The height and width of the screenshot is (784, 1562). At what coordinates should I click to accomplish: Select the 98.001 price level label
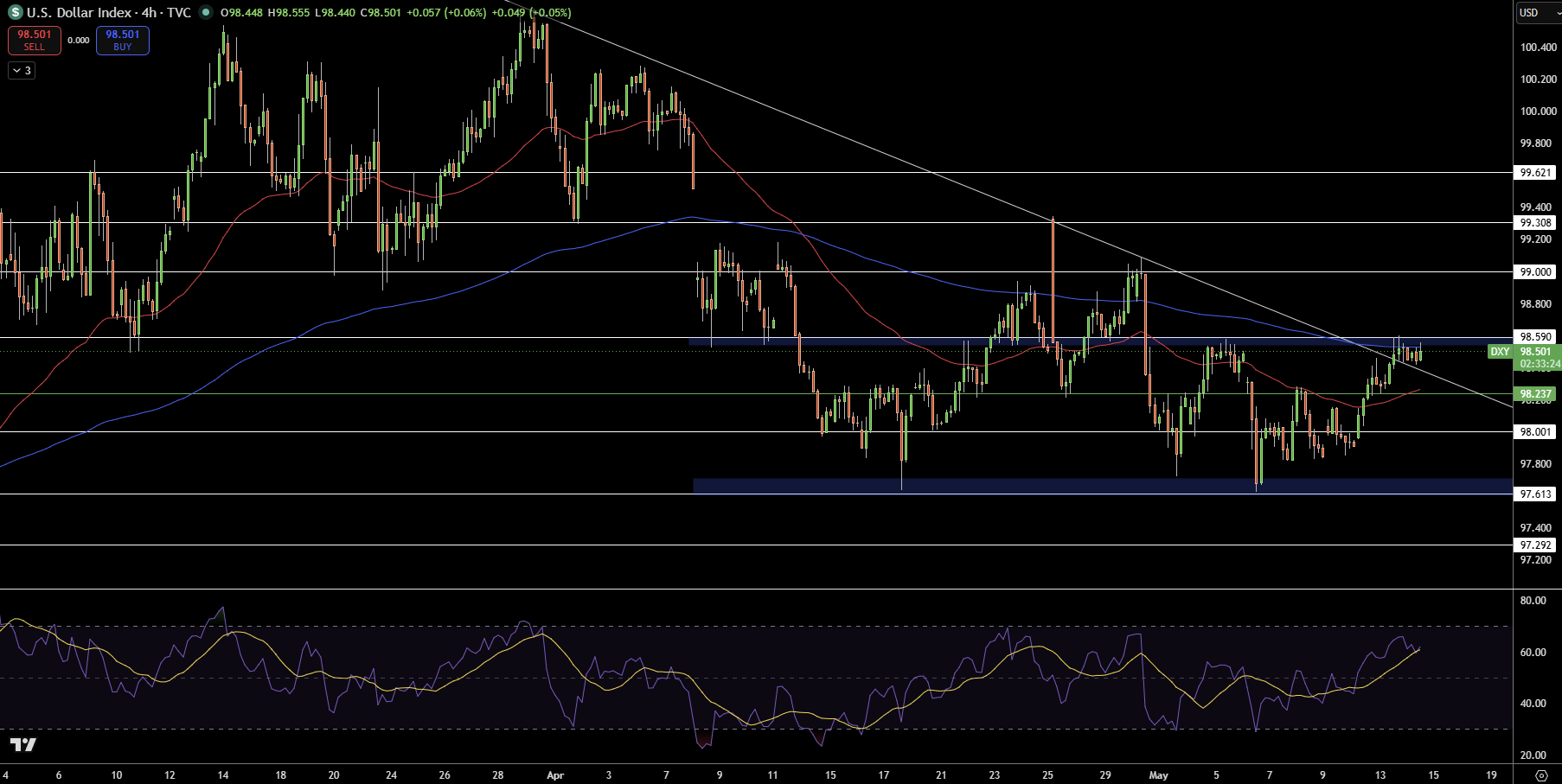[1536, 432]
